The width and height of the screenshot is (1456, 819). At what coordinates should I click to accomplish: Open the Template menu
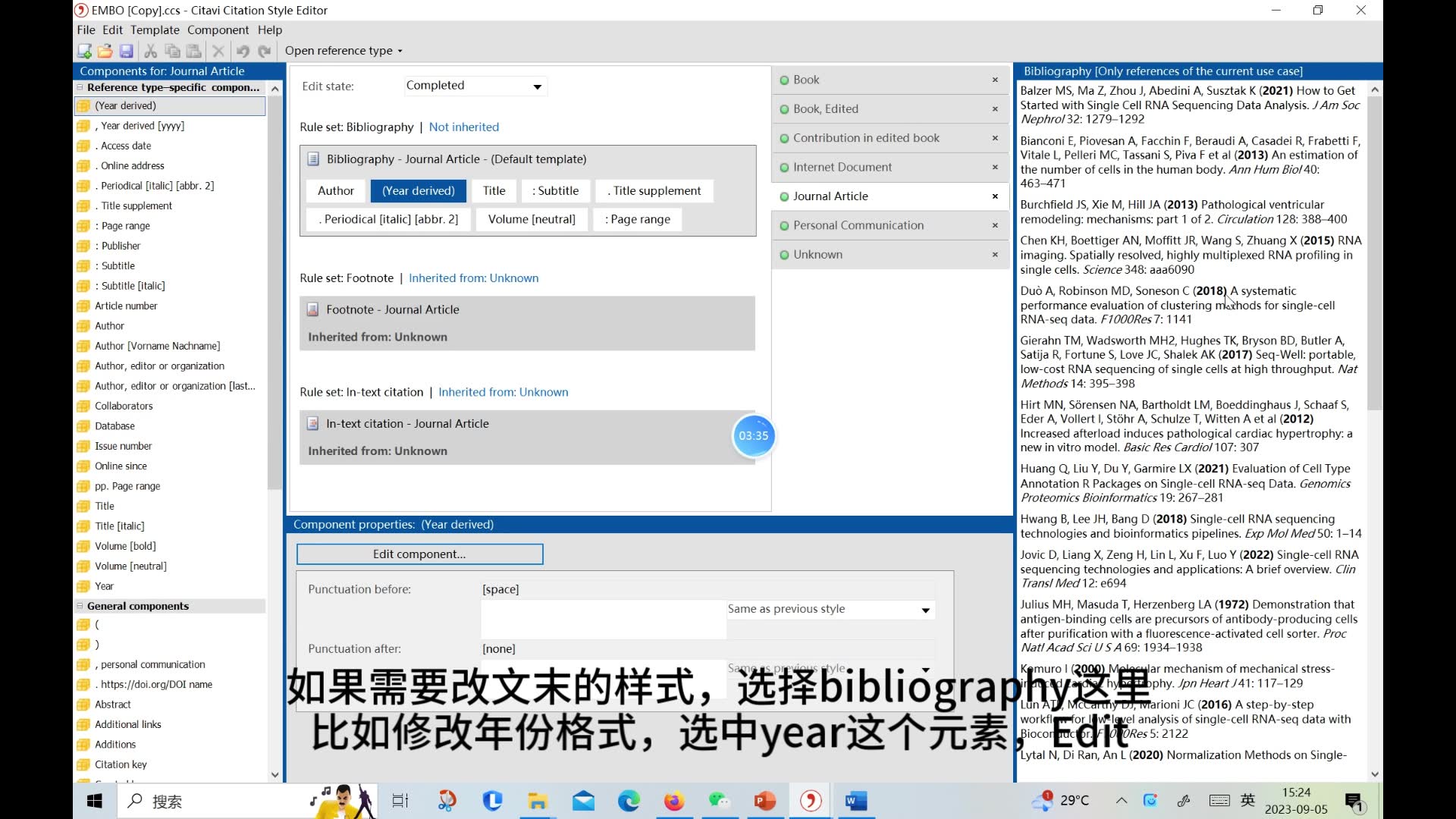point(155,30)
